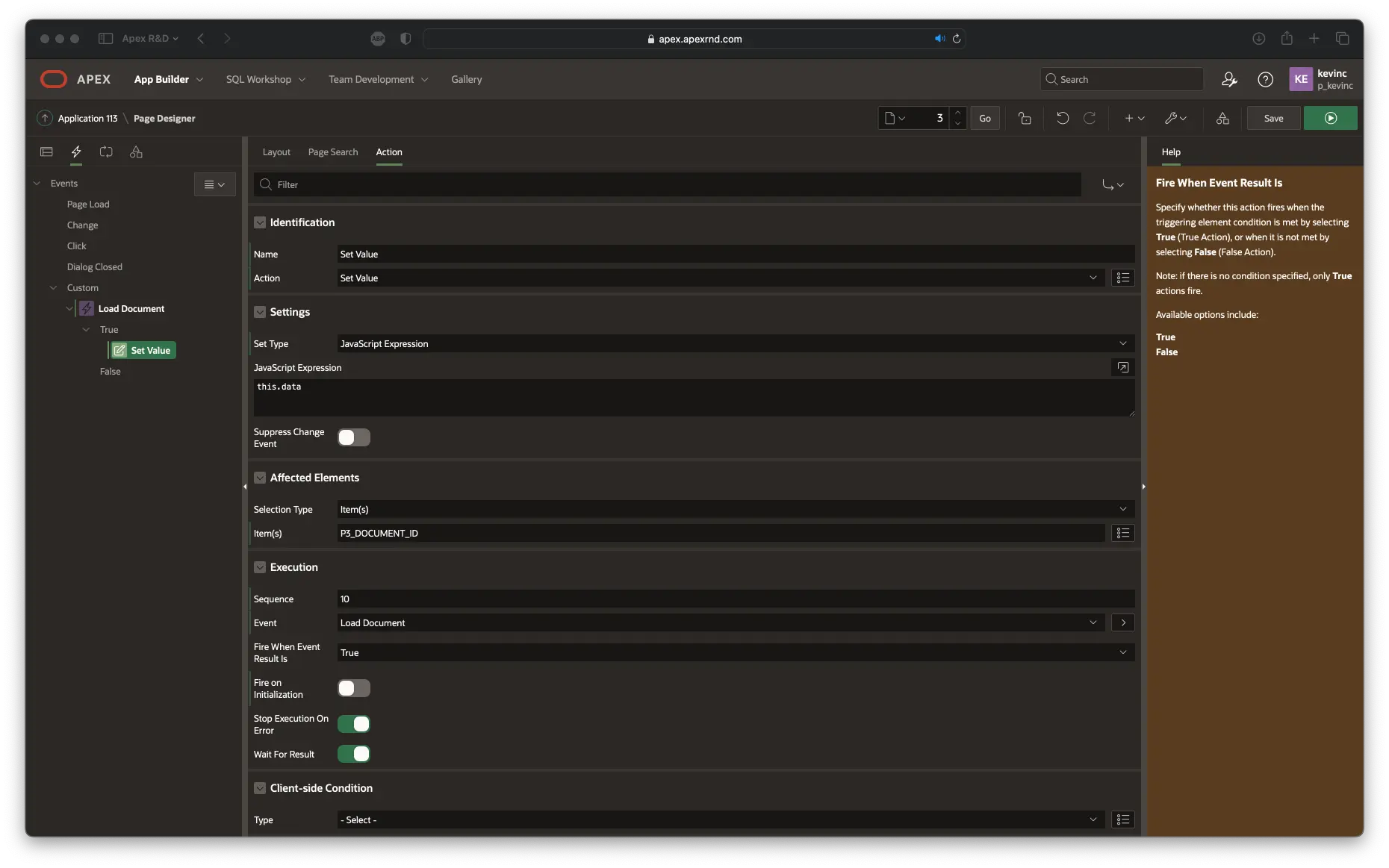1389x868 pixels.
Task: Click the Go button
Action: [985, 118]
